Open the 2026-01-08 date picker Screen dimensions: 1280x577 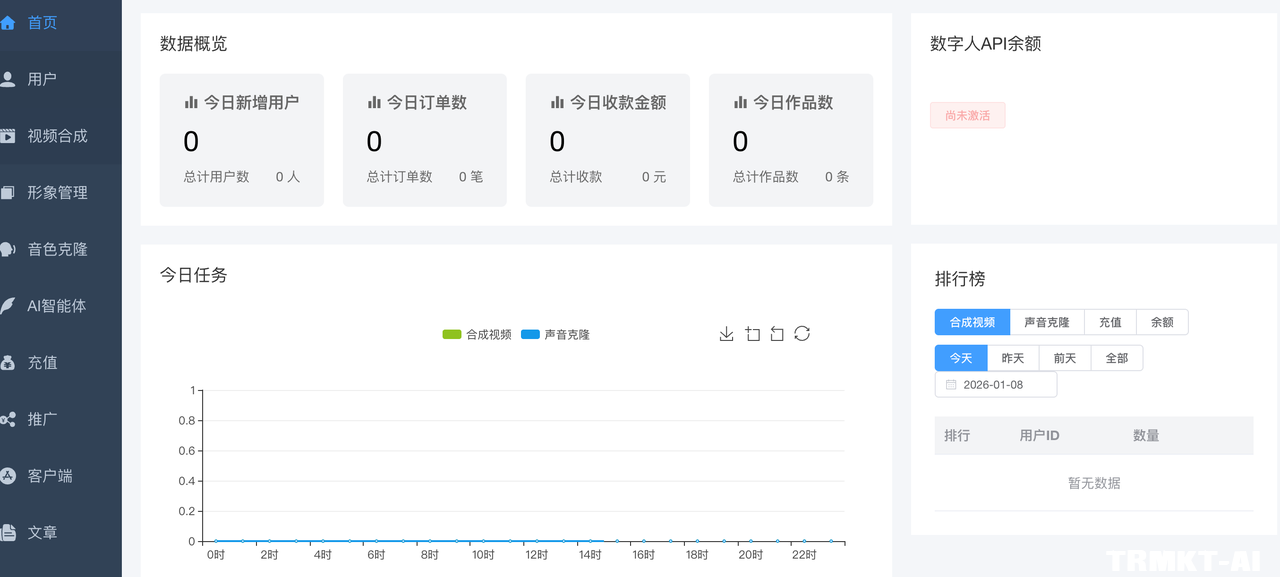996,384
